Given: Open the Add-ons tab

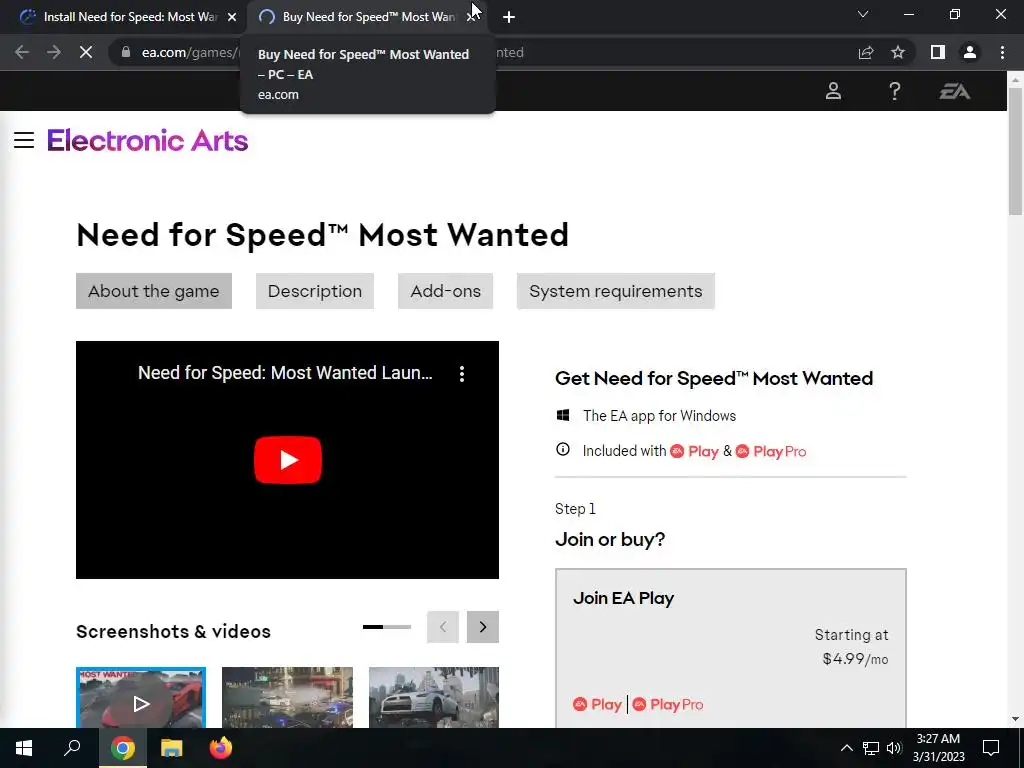Looking at the screenshot, I should point(445,291).
